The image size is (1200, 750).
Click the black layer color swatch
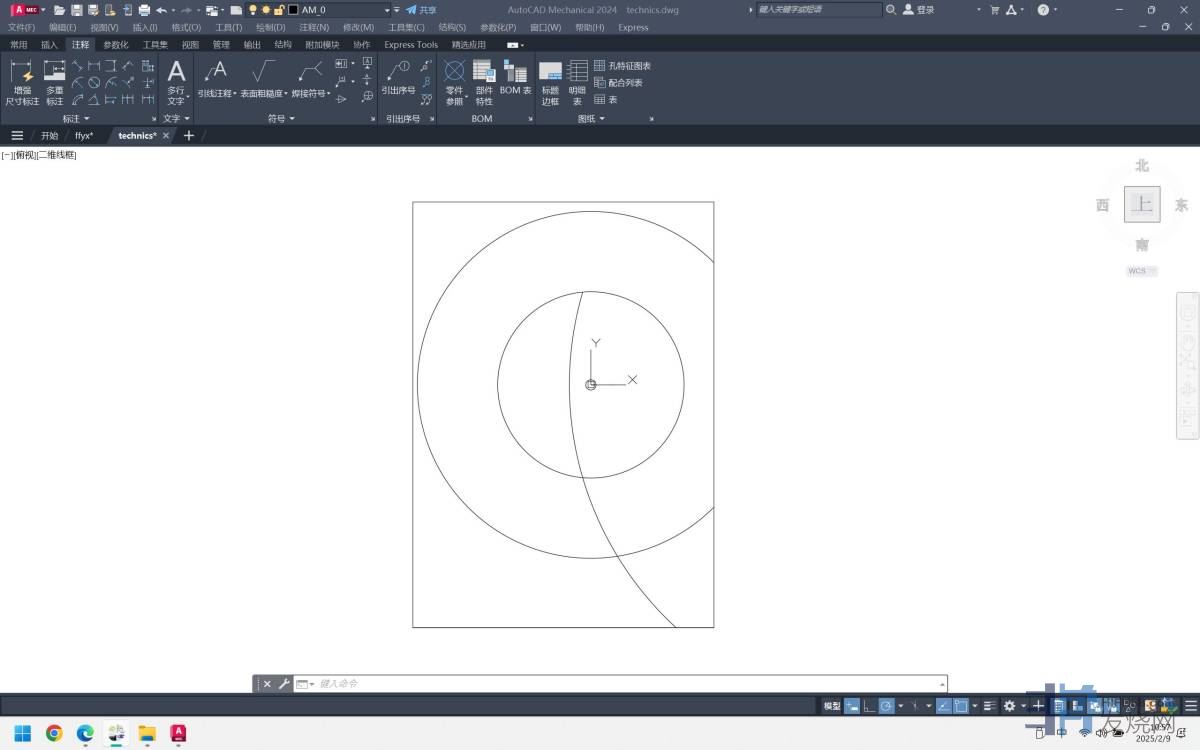tap(294, 10)
